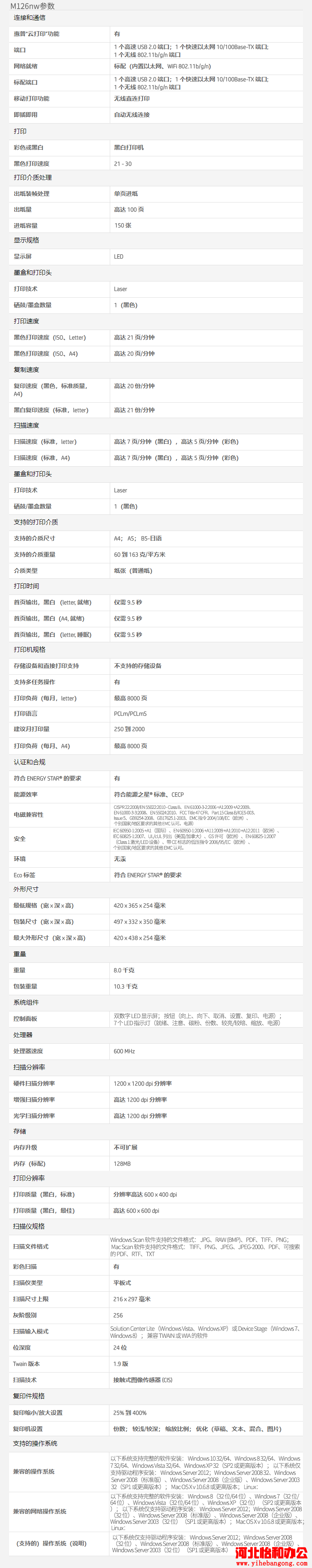
Task: Click the "Eco 标签" label
Action: click(x=24, y=875)
